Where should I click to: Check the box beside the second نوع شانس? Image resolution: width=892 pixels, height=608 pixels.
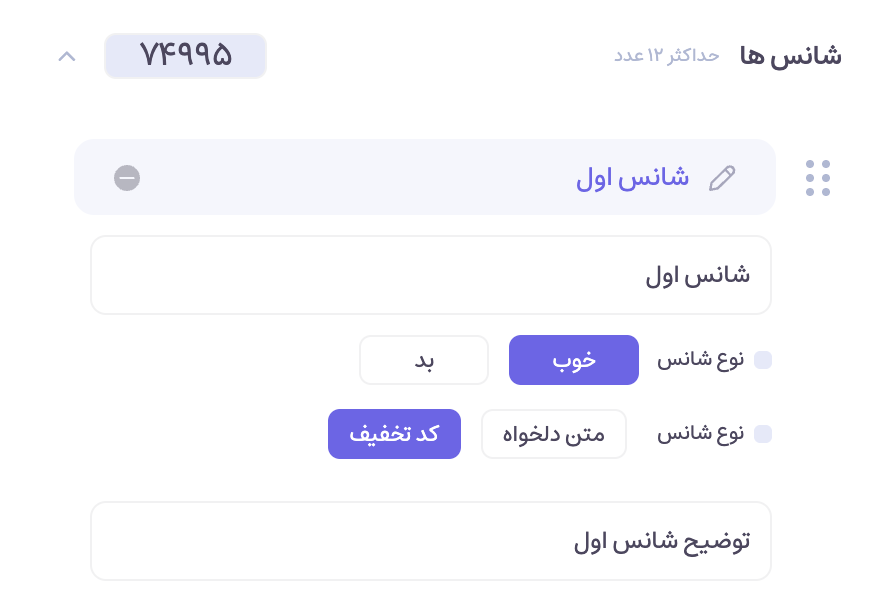coord(764,434)
